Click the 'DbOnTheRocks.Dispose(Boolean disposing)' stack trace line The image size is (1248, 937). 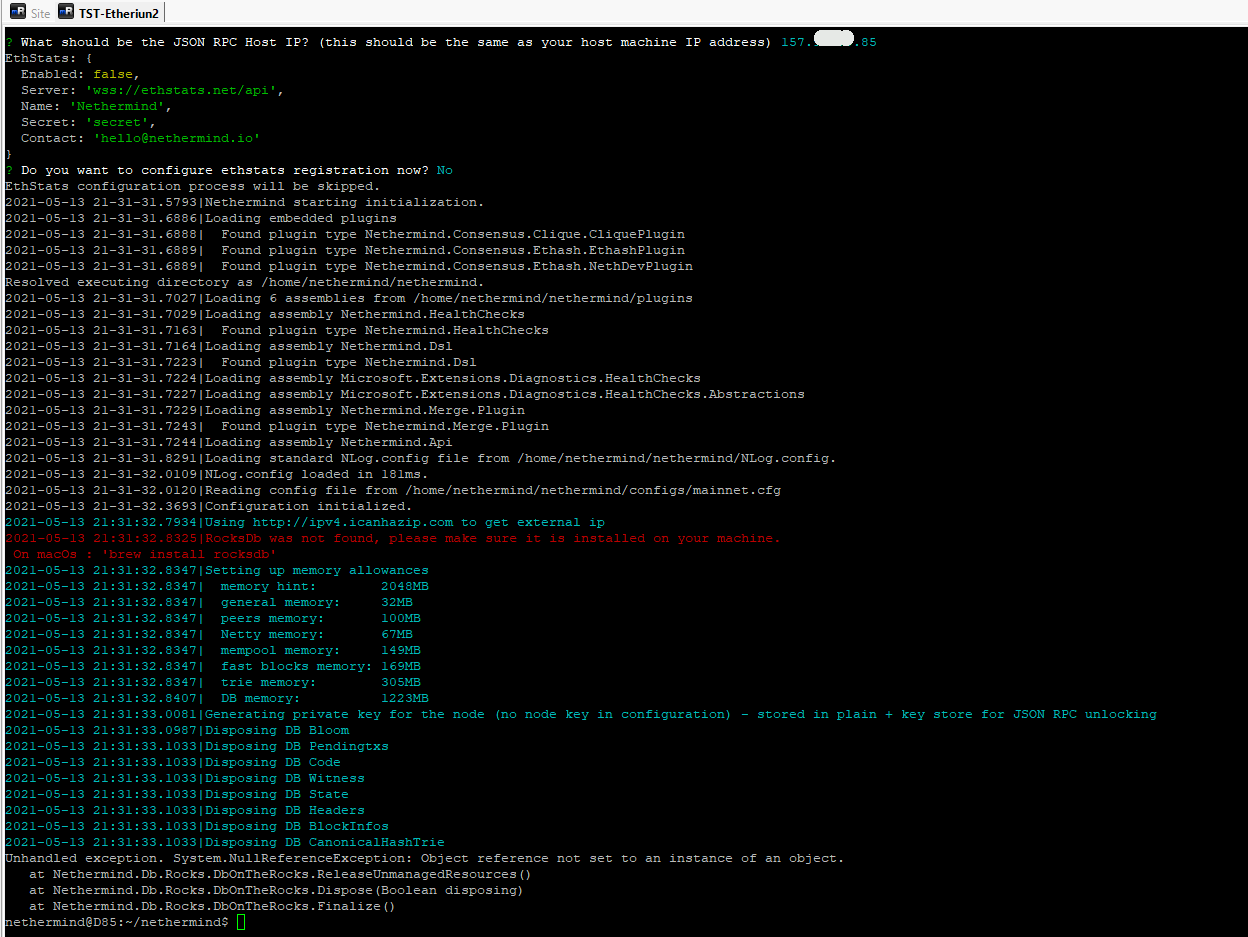pos(277,890)
